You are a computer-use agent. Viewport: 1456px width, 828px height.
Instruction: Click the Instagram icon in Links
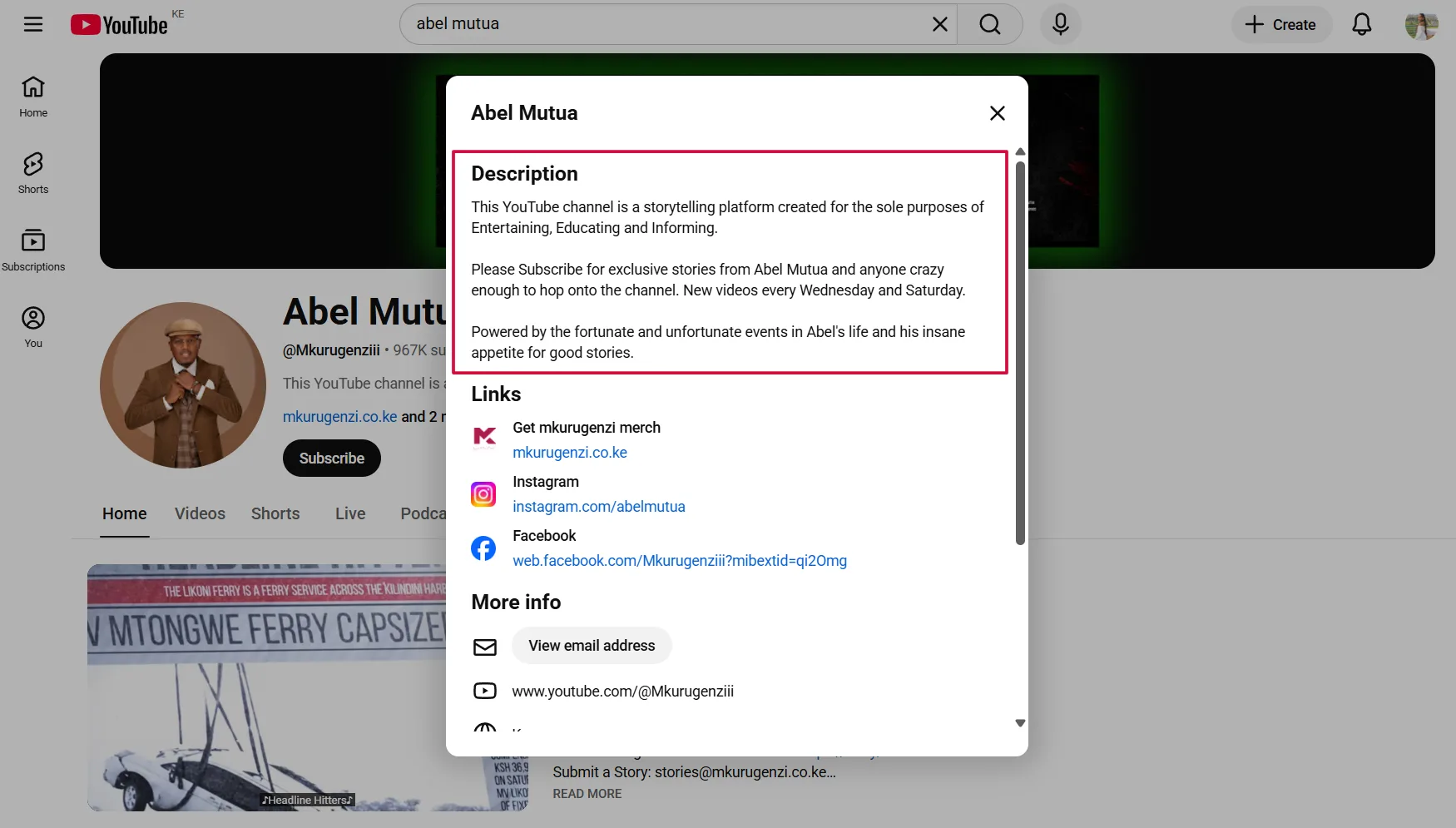click(483, 494)
